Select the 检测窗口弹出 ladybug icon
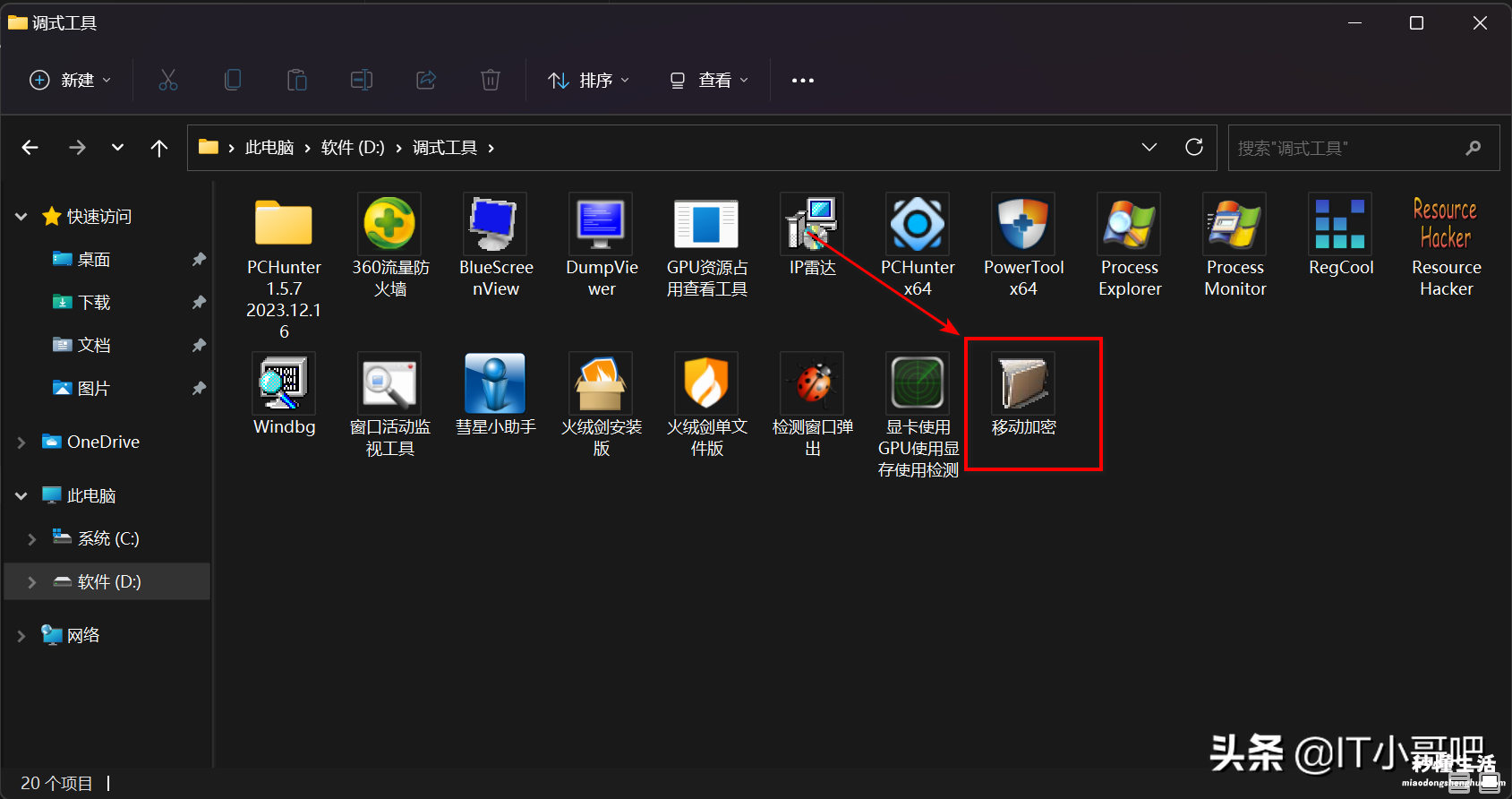This screenshot has width=1512, height=799. (x=812, y=382)
